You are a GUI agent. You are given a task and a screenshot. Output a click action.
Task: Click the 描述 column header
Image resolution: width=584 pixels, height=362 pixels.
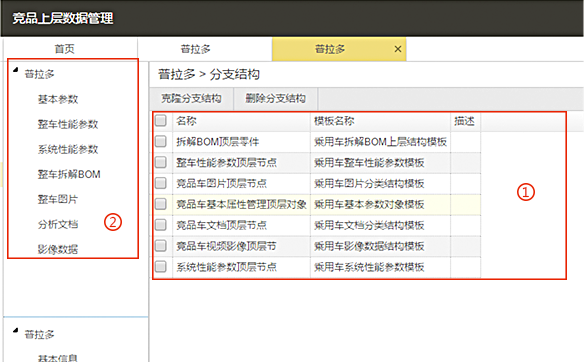(466, 121)
